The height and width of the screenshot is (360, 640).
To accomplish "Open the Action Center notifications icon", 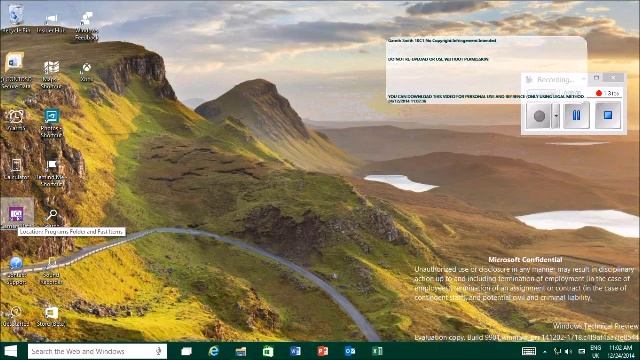I will (x=582, y=351).
